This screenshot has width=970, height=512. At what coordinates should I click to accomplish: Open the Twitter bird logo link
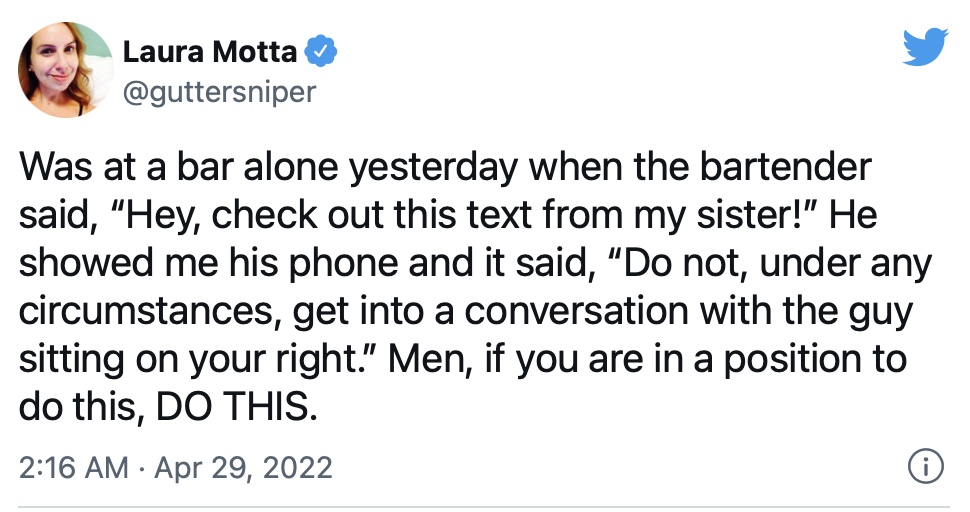(925, 46)
